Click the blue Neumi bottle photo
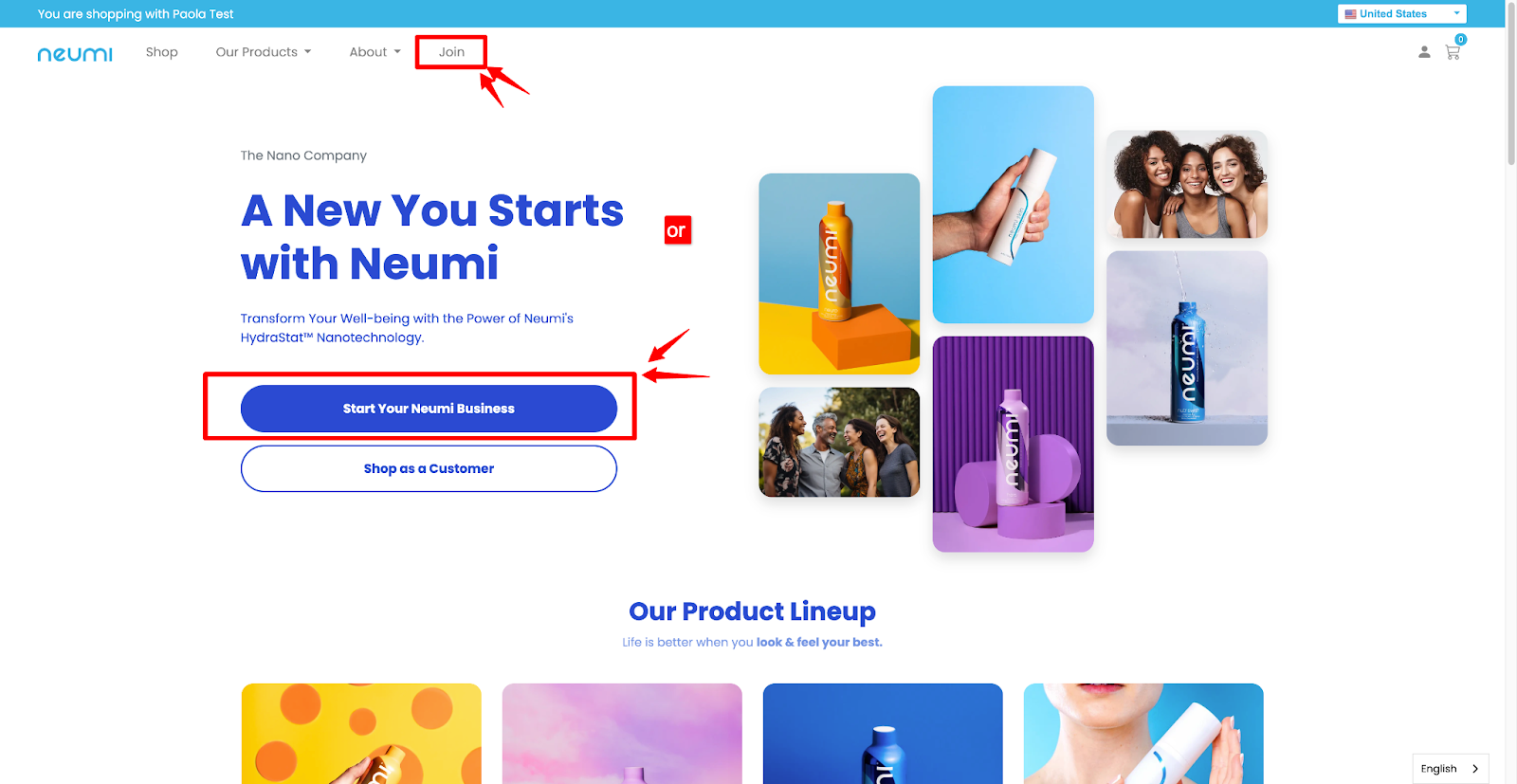The image size is (1517, 784). coord(1187,348)
